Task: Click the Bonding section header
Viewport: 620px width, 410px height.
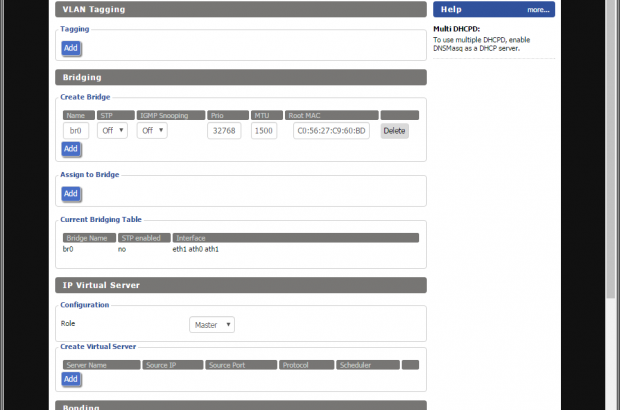Action: [x=241, y=406]
